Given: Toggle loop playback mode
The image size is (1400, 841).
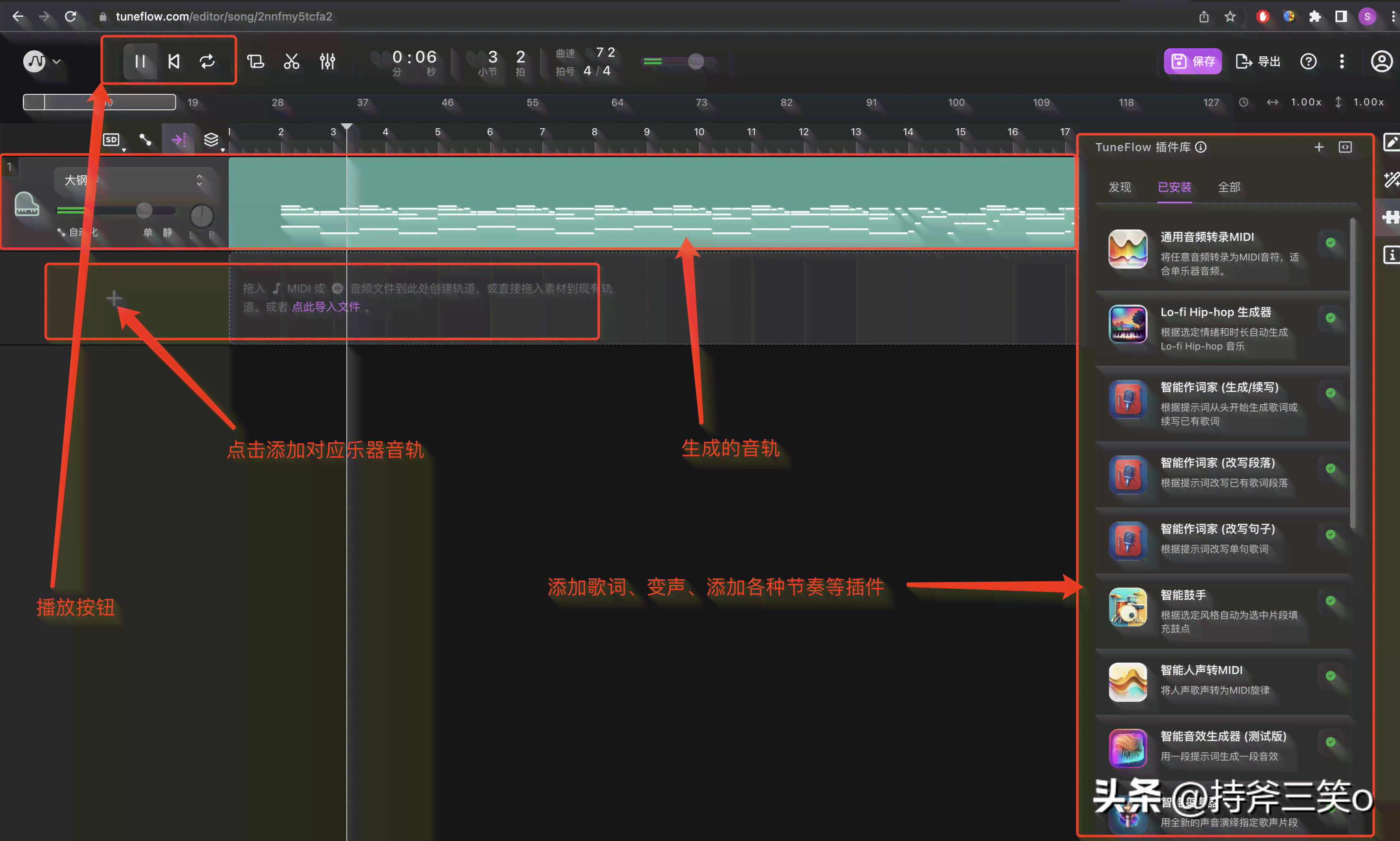Looking at the screenshot, I should click(x=207, y=61).
